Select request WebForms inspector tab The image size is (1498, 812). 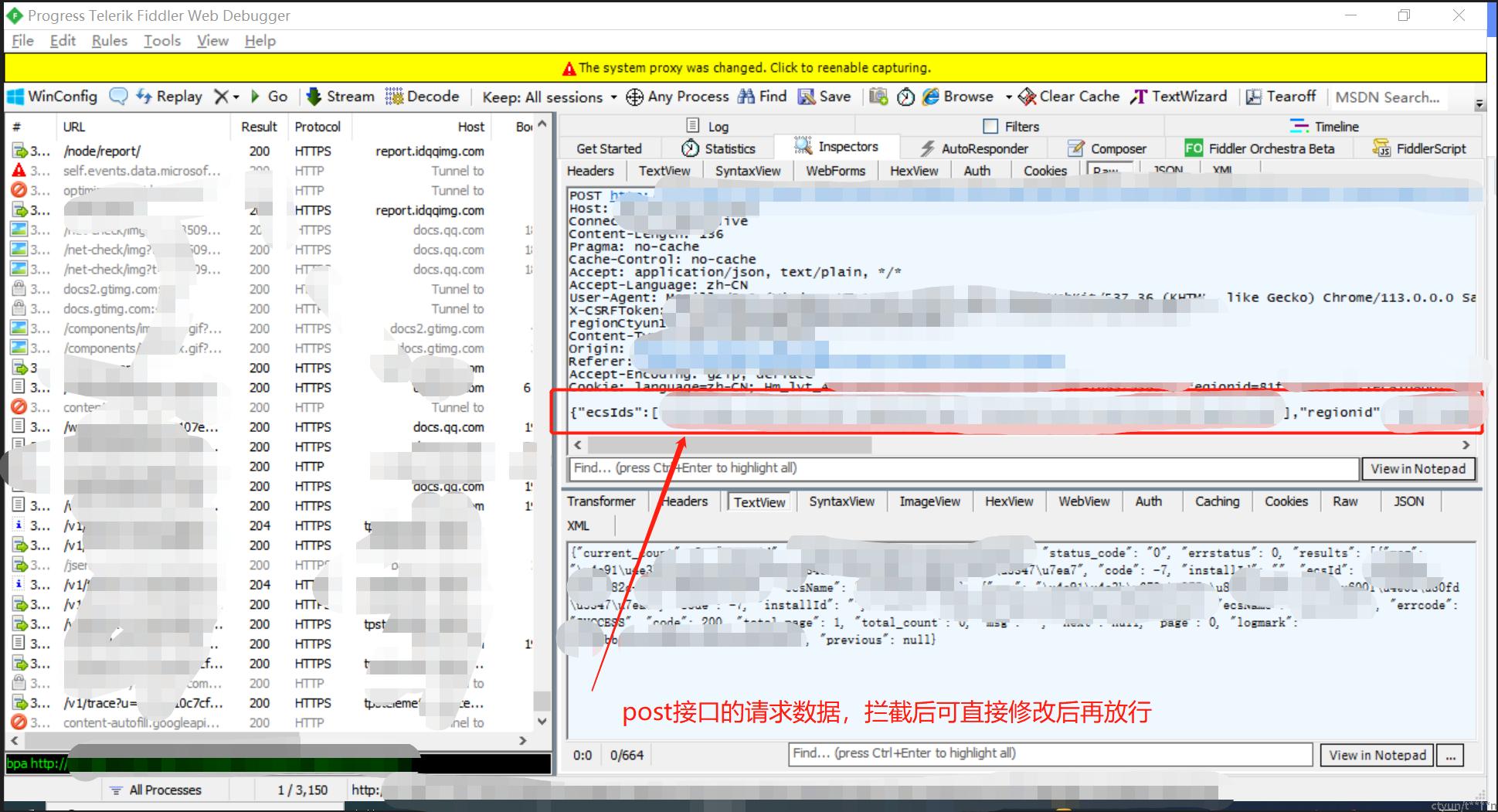835,171
